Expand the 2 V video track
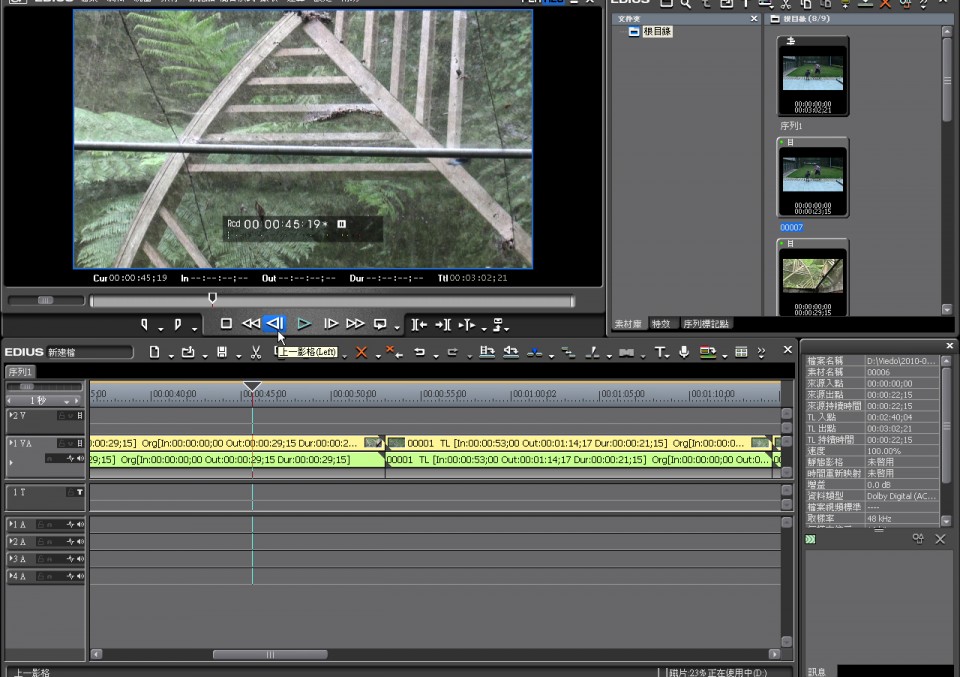 (x=12, y=415)
